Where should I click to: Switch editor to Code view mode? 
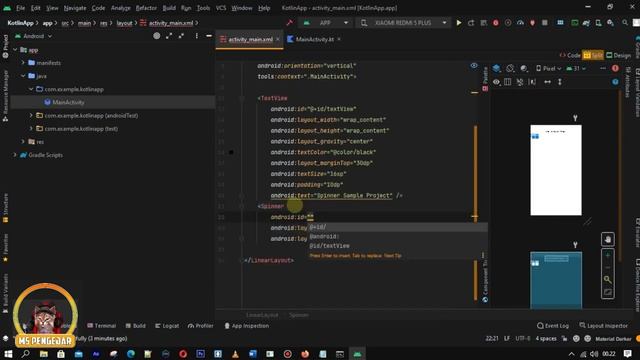tap(570, 55)
